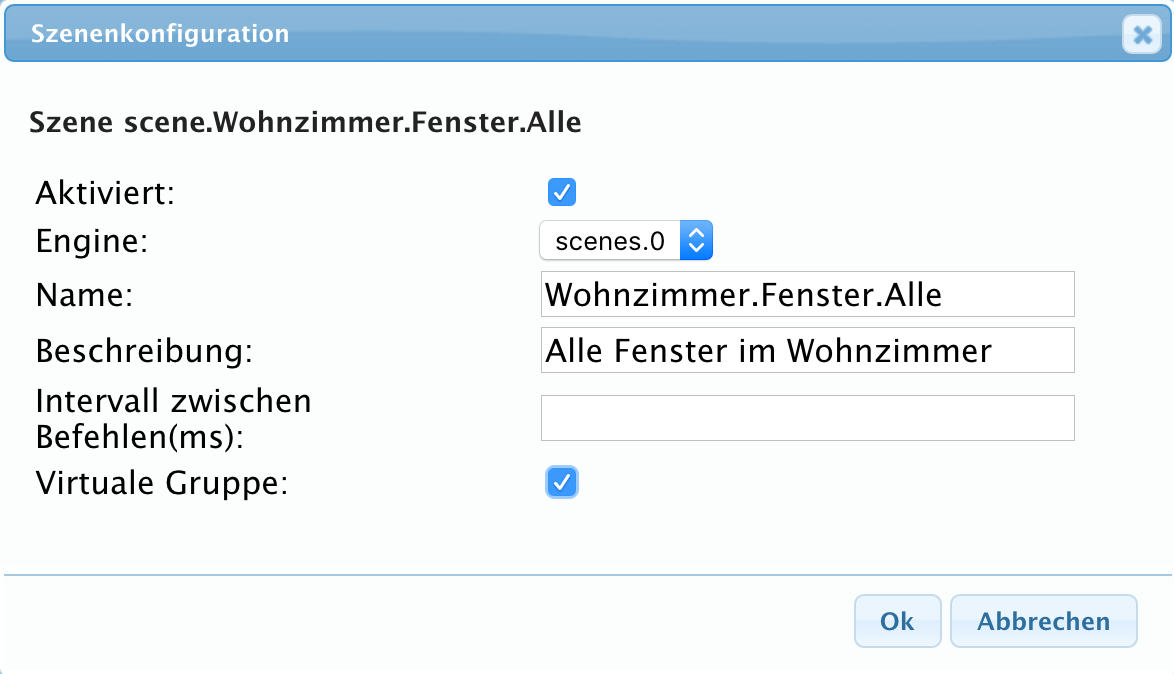Close the Szenenkonfiguration dialog with X
The image size is (1174, 674).
point(1141,35)
